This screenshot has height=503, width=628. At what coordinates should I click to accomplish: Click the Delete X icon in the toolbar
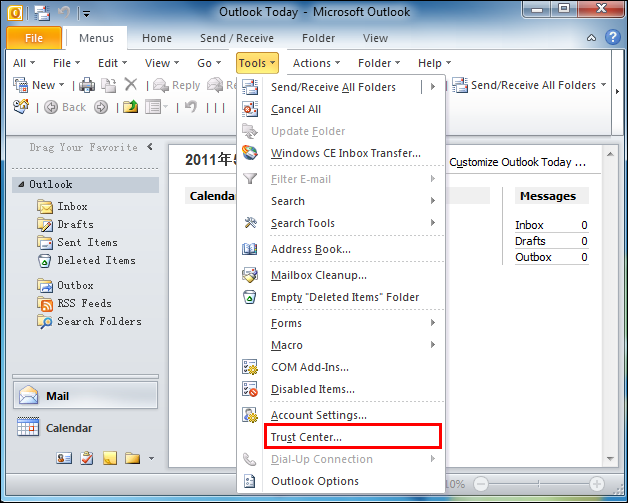pos(131,85)
